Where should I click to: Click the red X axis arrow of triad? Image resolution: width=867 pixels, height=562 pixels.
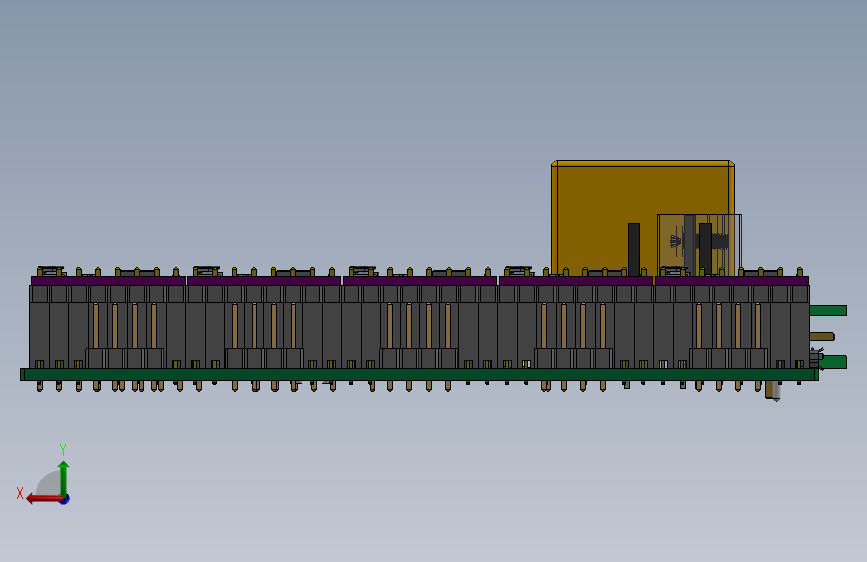click(x=43, y=499)
